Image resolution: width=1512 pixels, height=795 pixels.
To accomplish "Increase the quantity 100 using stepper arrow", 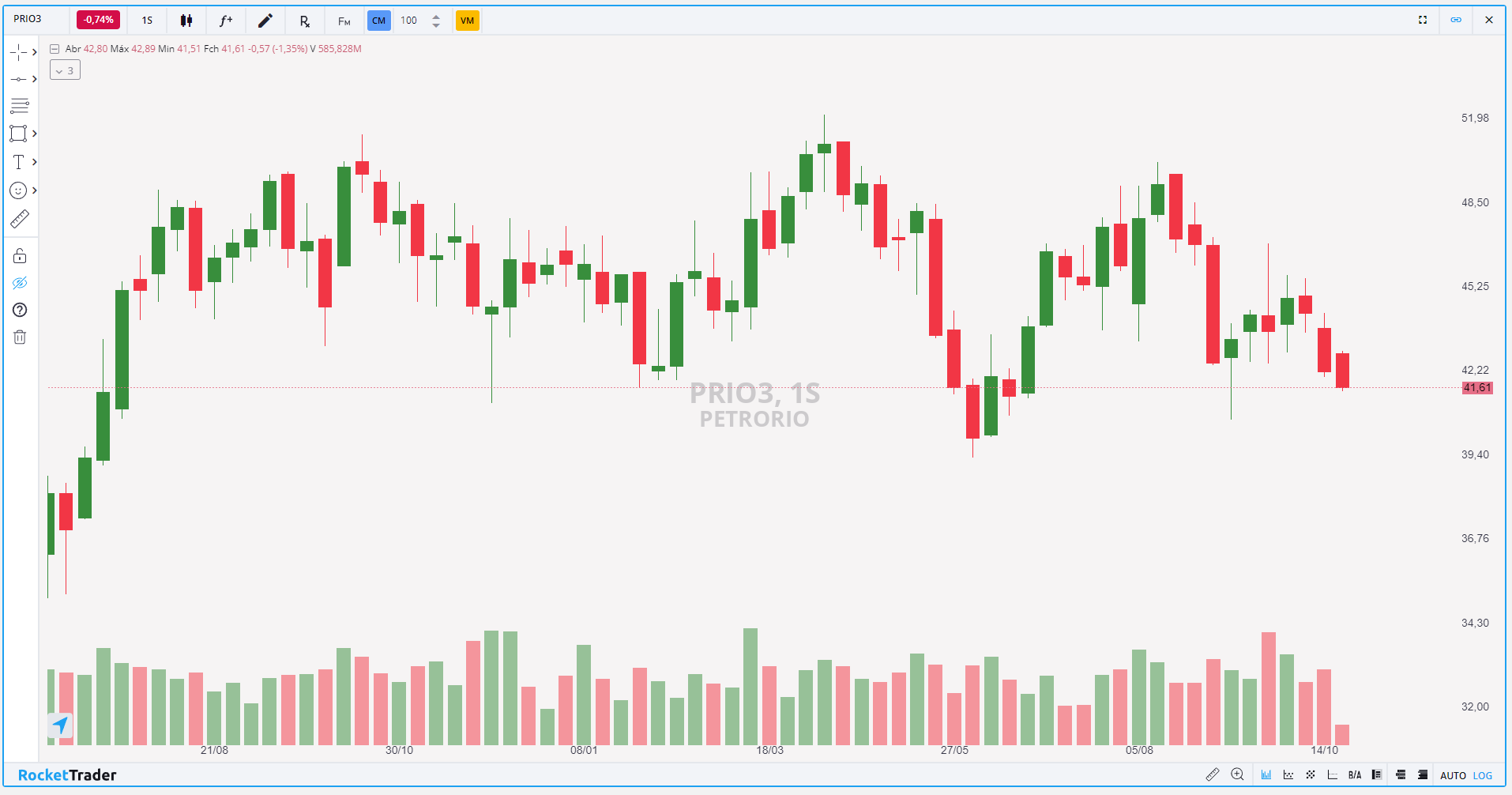I will [436, 16].
